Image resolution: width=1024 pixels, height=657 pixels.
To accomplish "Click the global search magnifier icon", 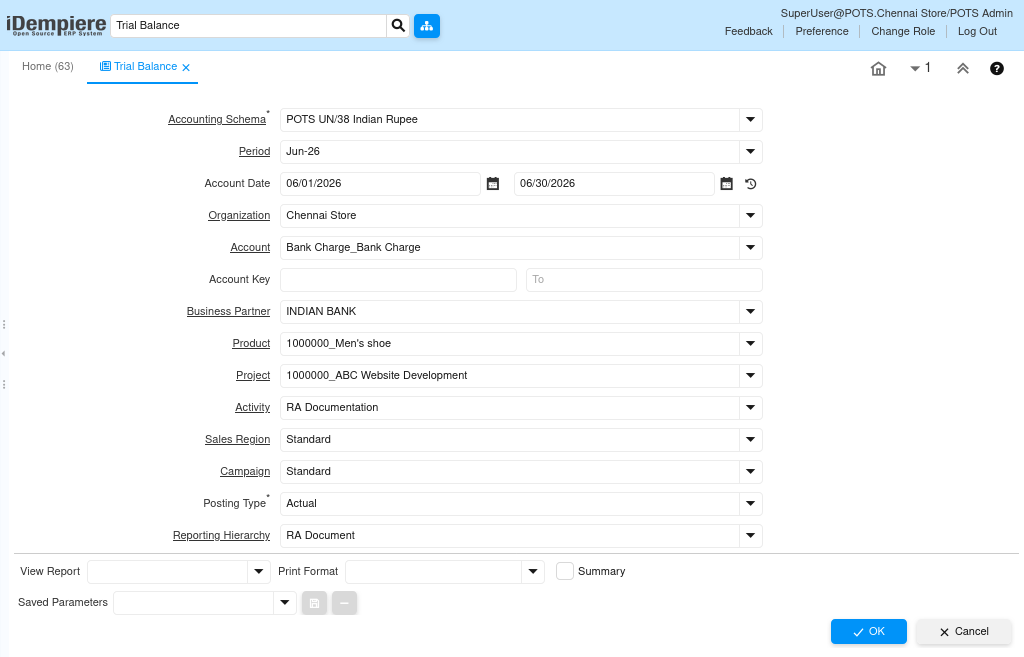I will coord(398,25).
